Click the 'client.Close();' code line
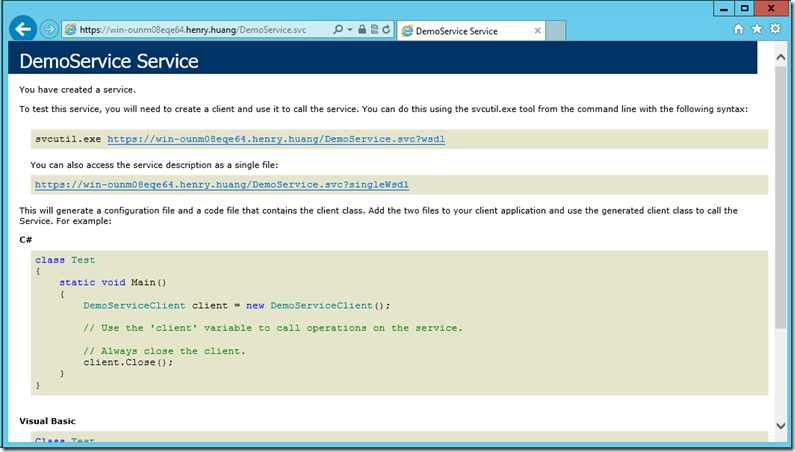The width and height of the screenshot is (795, 452). 128,362
